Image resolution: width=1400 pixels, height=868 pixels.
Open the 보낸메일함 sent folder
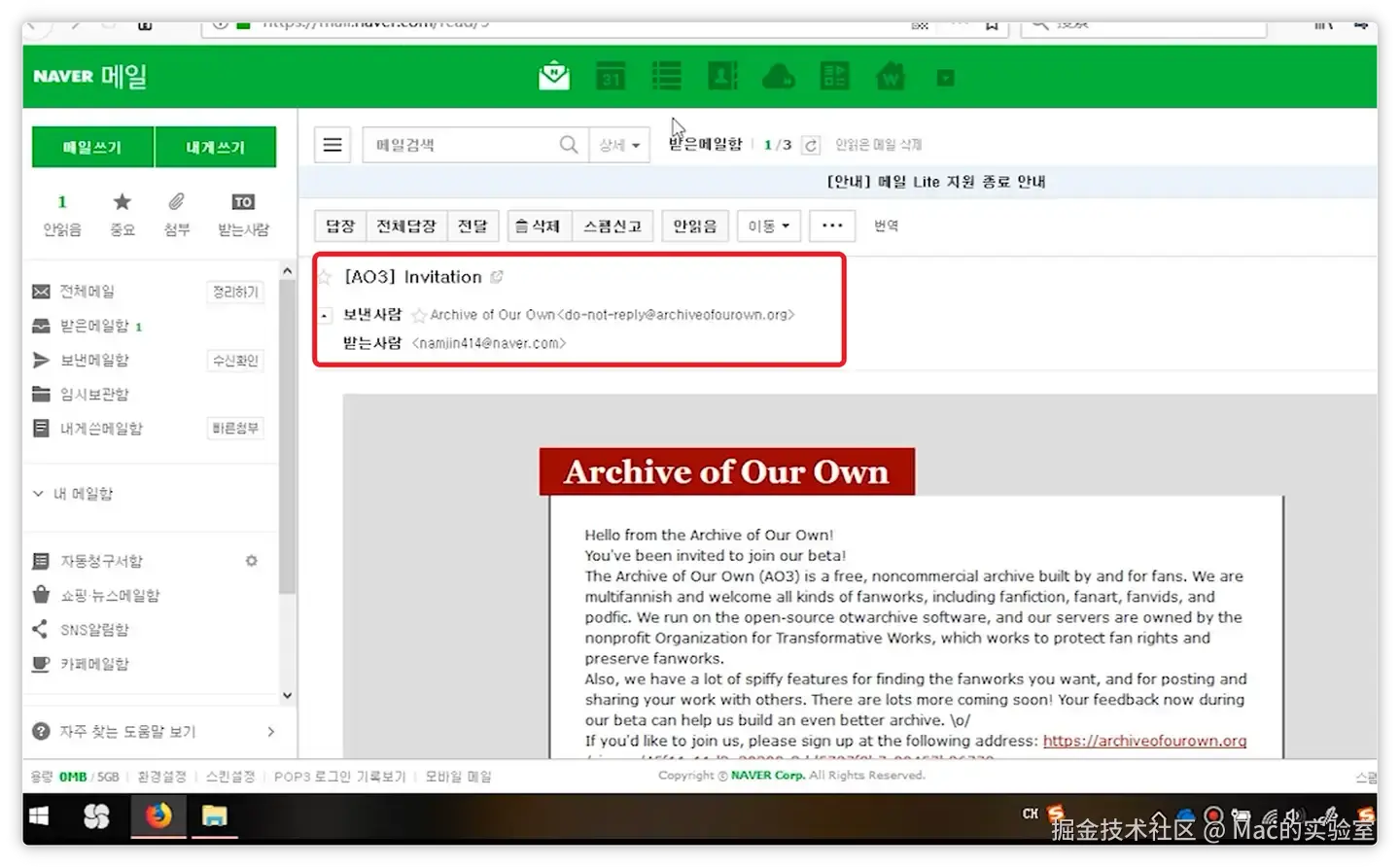[94, 360]
